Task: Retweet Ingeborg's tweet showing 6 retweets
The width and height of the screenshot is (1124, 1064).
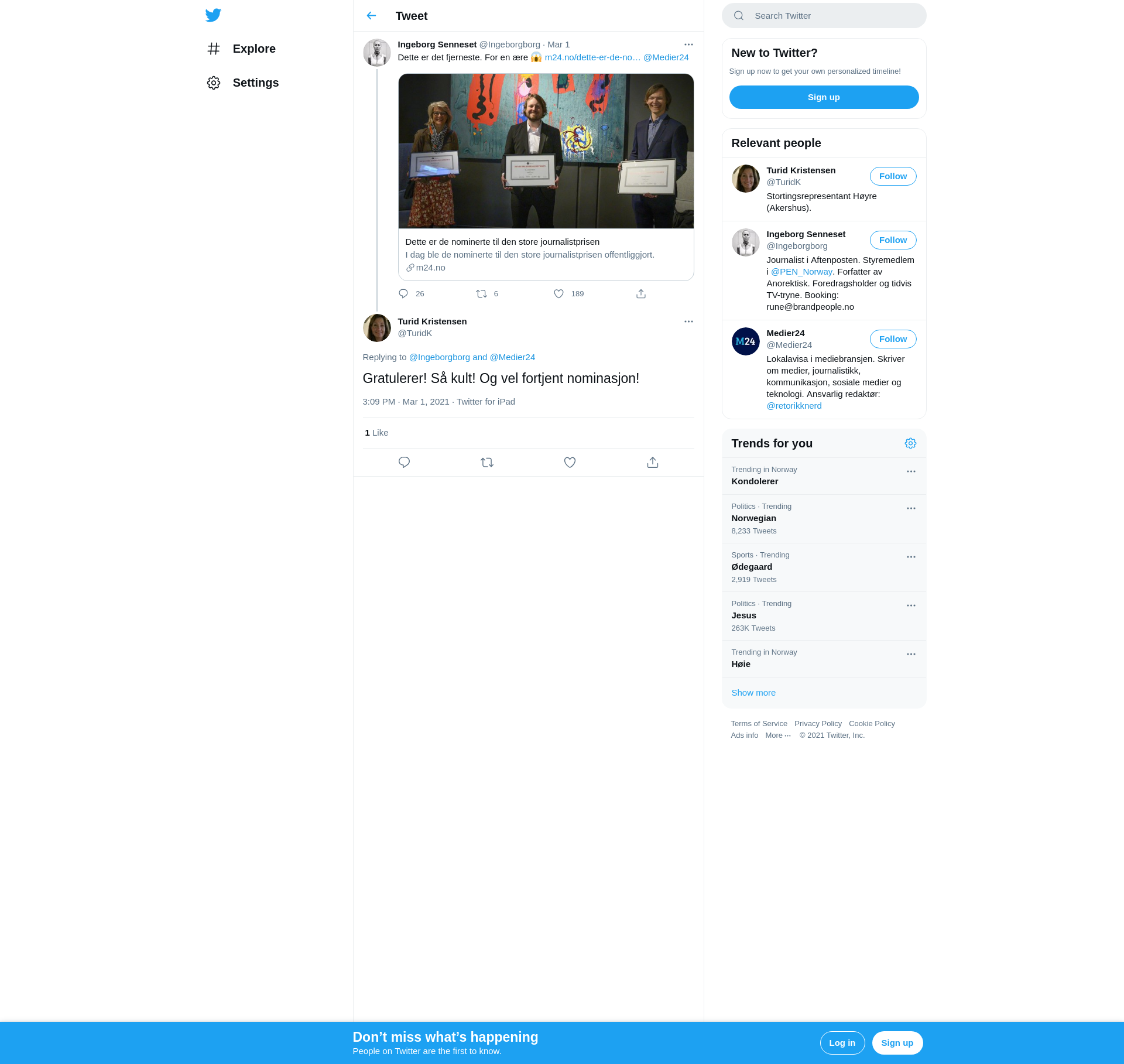Action: [x=481, y=294]
